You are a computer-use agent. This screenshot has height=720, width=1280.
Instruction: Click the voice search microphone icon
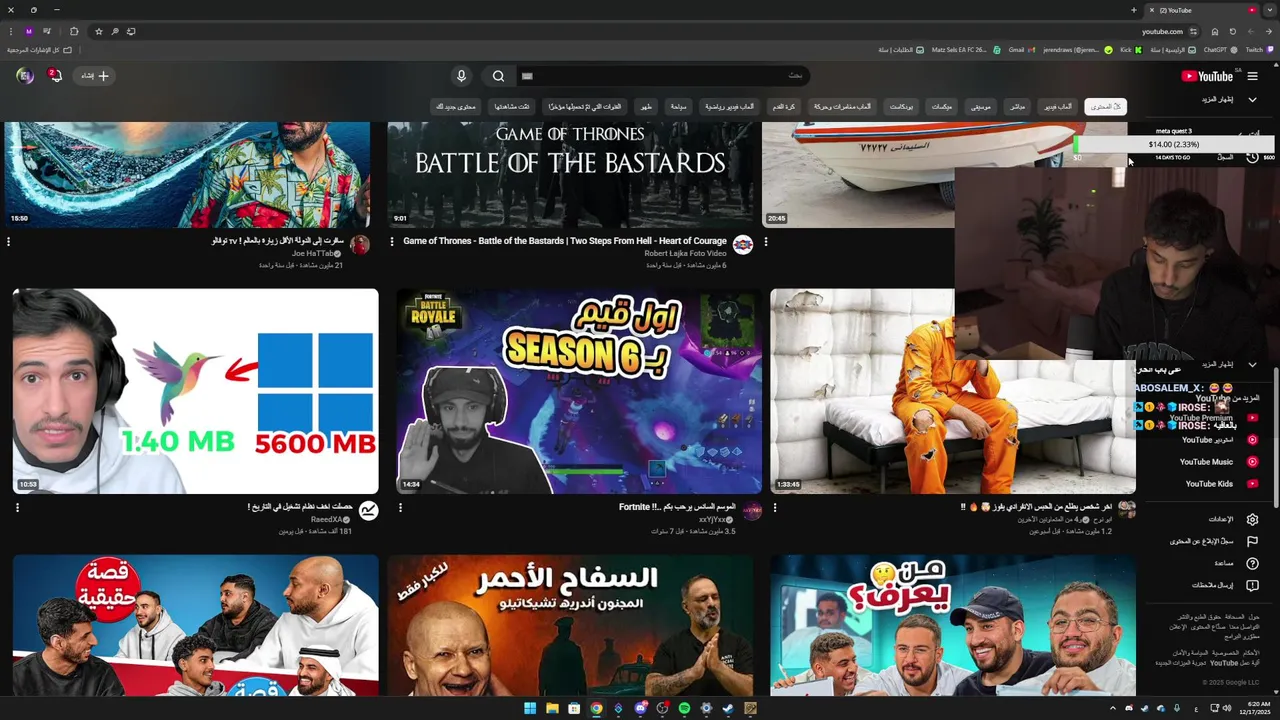[461, 76]
